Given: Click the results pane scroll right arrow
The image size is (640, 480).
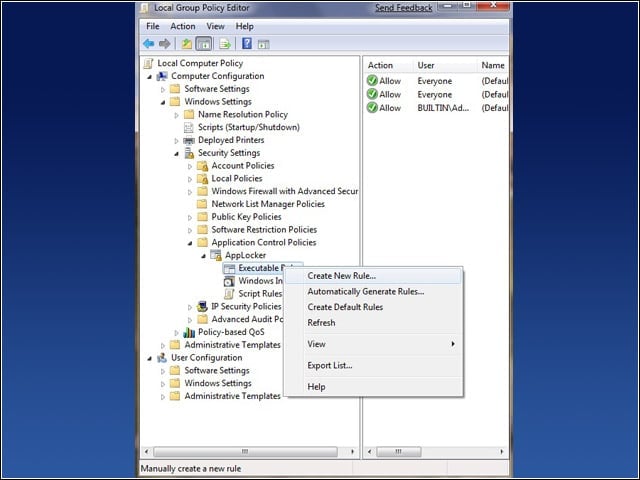Looking at the screenshot, I should 502,451.
